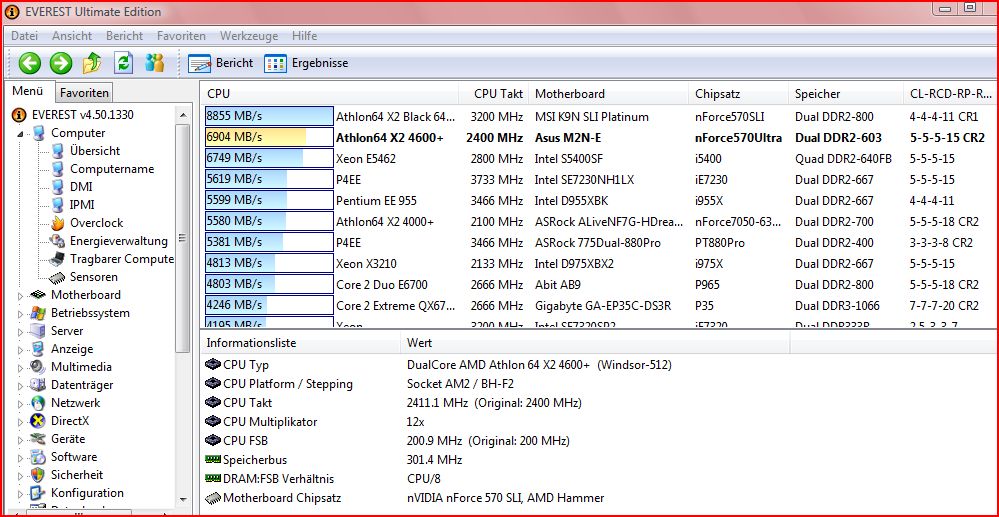This screenshot has width=999, height=517.
Task: Click the Sicherheit shield icon
Action: click(38, 475)
